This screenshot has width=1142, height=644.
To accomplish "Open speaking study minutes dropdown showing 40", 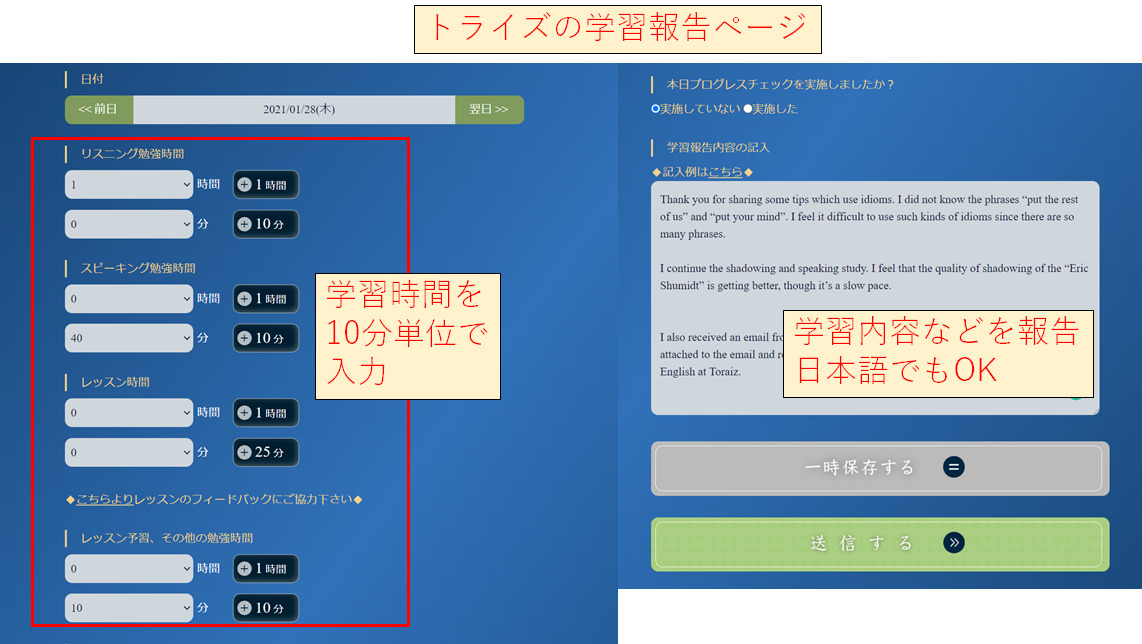I will click(x=129, y=338).
